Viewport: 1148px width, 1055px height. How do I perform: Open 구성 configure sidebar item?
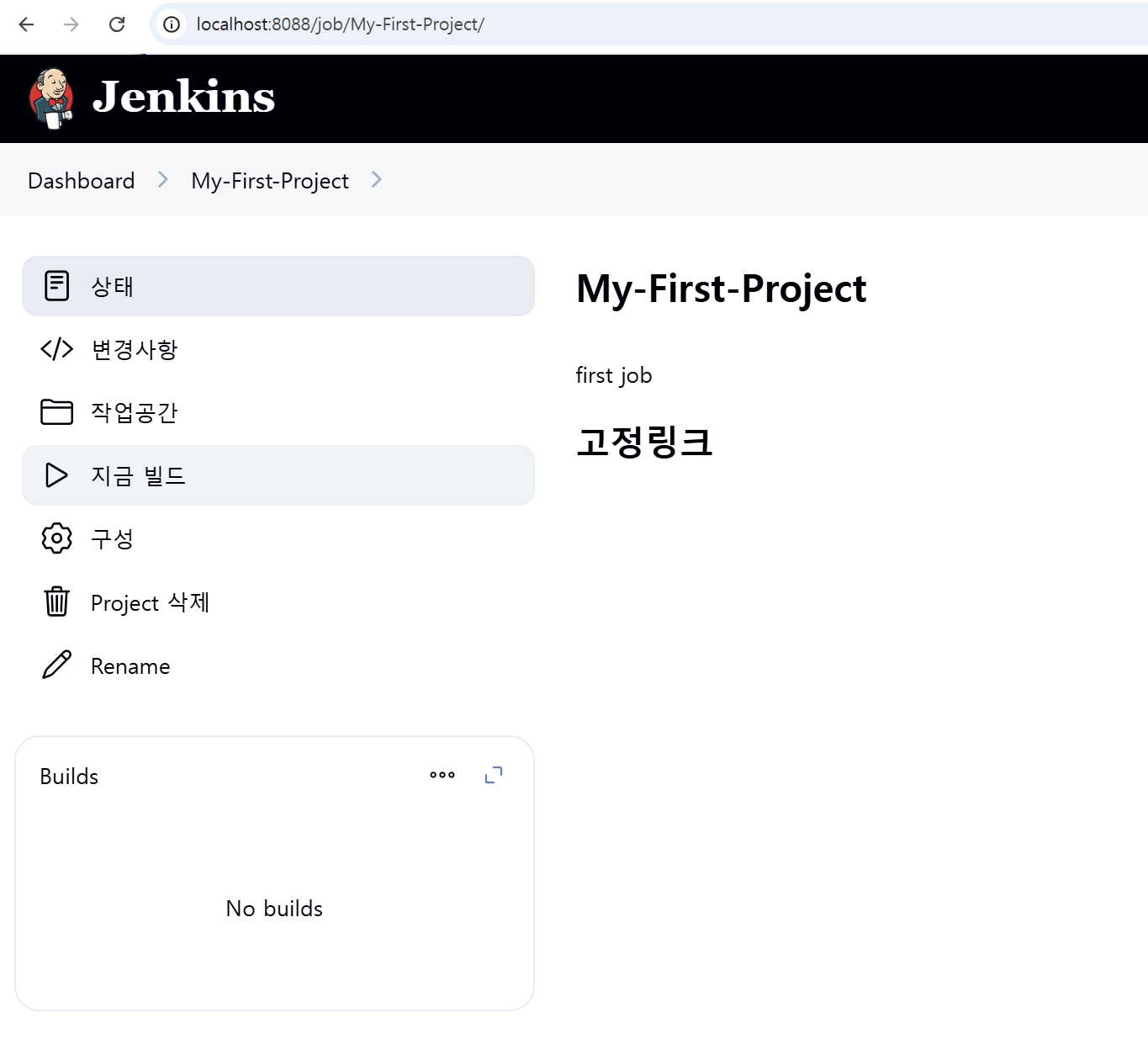278,538
